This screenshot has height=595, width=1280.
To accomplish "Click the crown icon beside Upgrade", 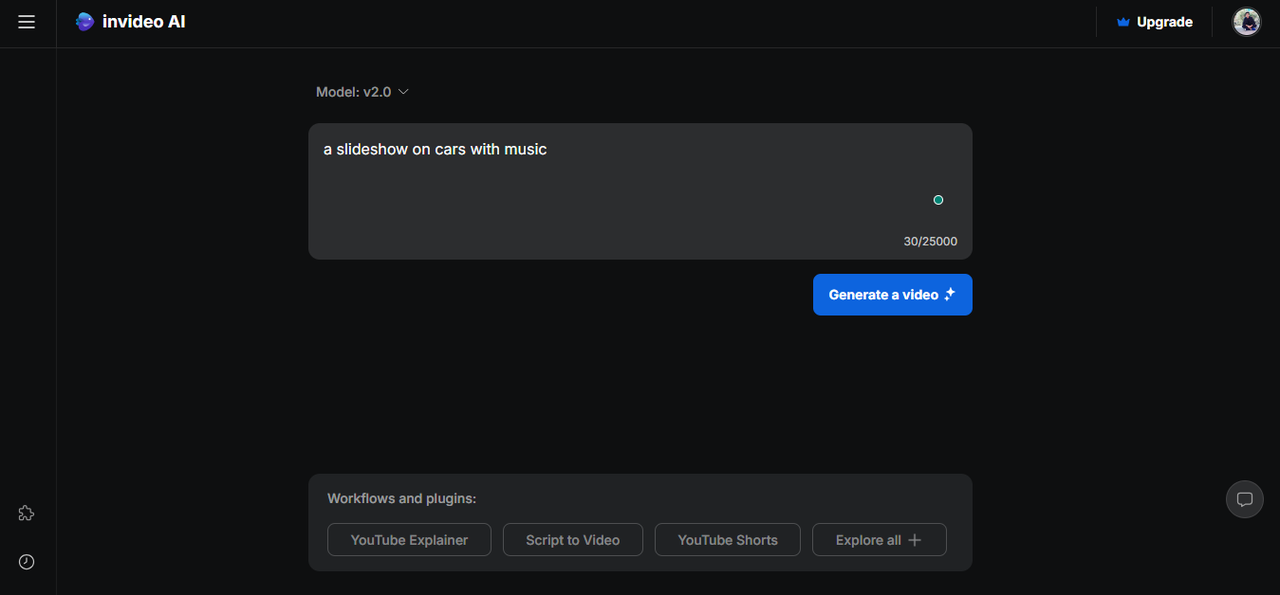I will [1123, 22].
